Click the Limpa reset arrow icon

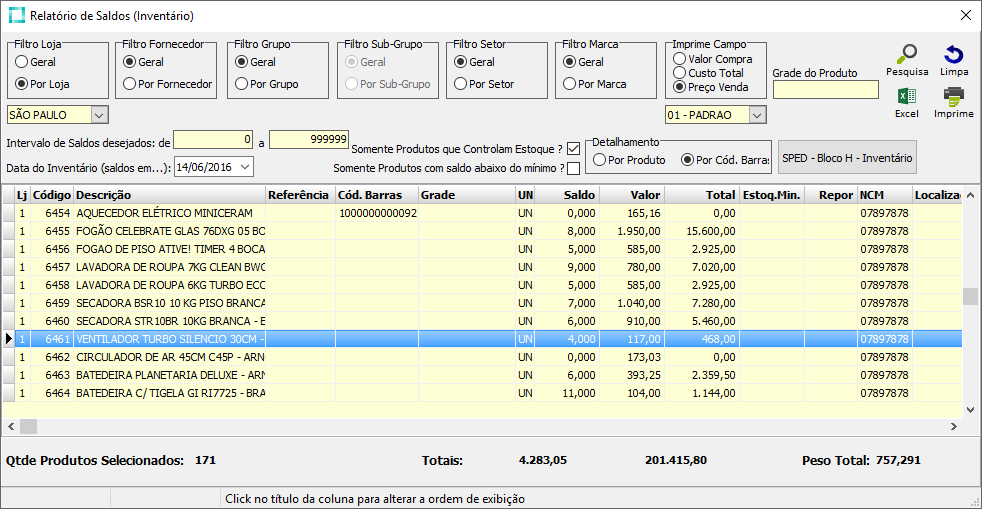954,55
